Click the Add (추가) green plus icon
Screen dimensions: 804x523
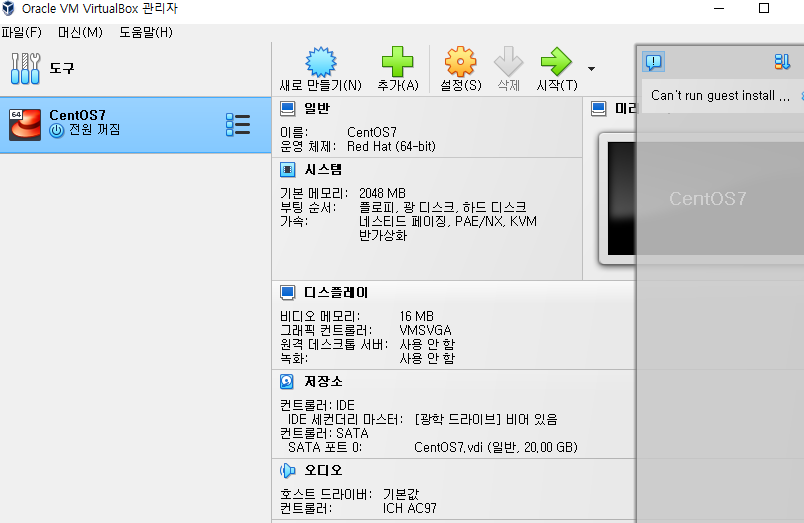point(397,62)
